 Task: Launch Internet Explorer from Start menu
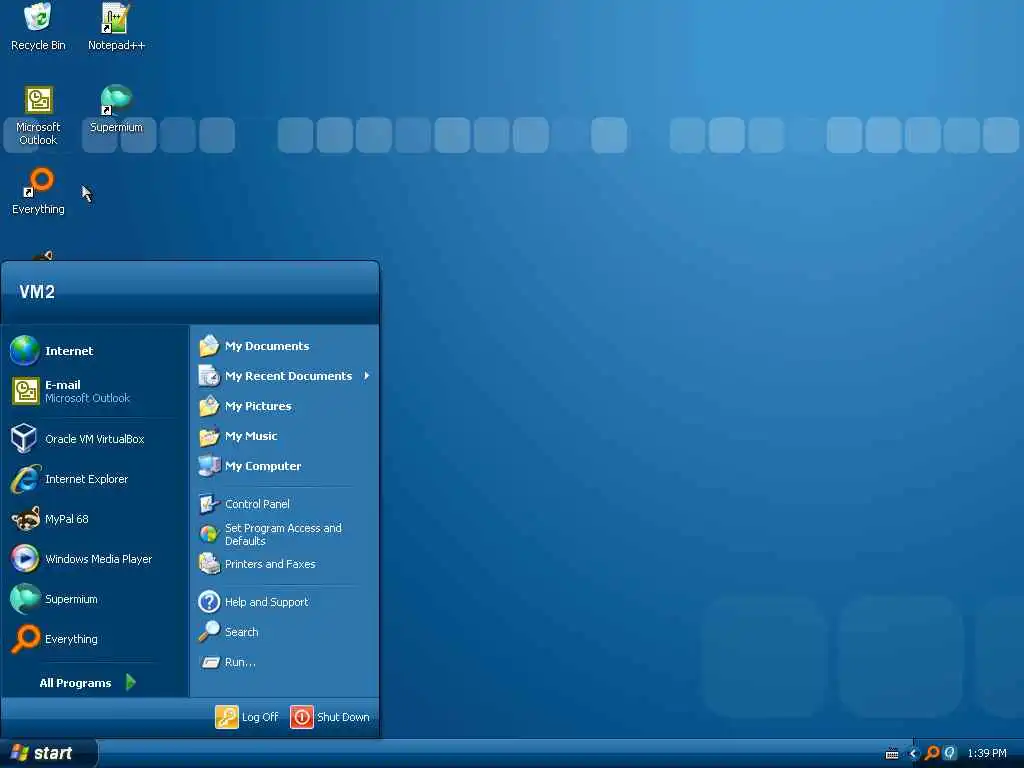pos(95,479)
